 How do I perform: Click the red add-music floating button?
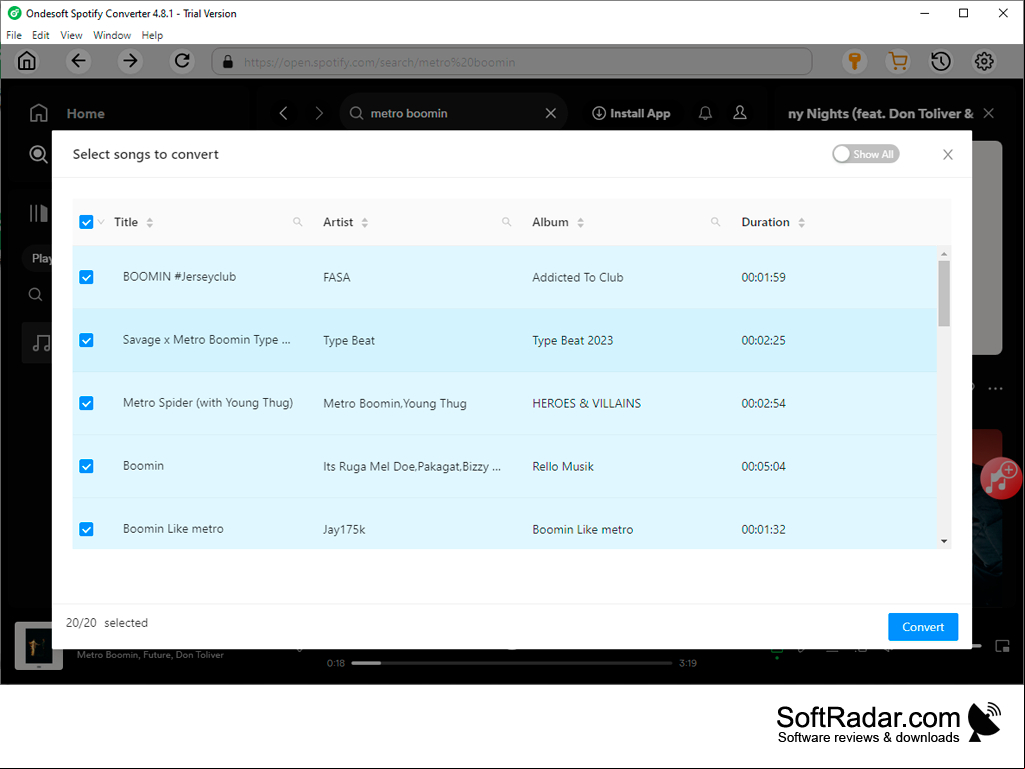(1001, 478)
